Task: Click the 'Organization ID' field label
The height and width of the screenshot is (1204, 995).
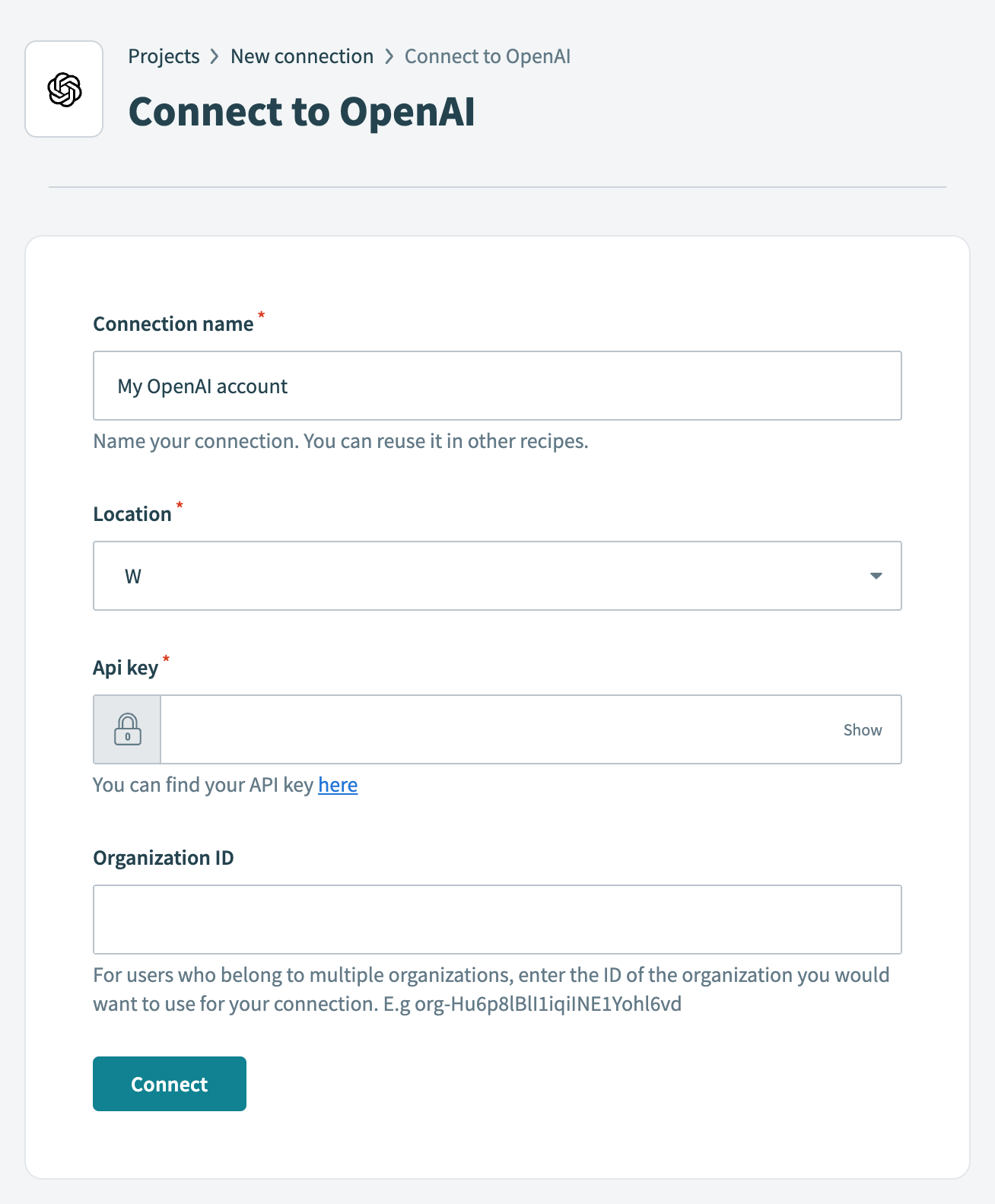Action: tap(163, 857)
